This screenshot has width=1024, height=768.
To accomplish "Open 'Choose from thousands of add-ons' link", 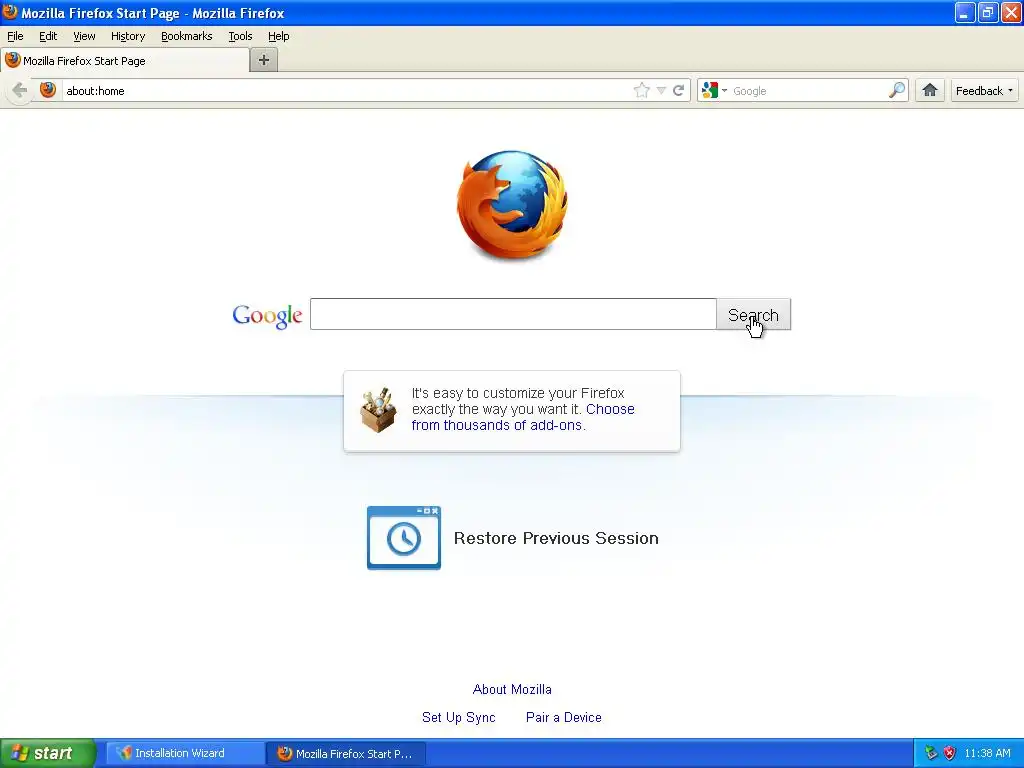I will pyautogui.click(x=523, y=417).
